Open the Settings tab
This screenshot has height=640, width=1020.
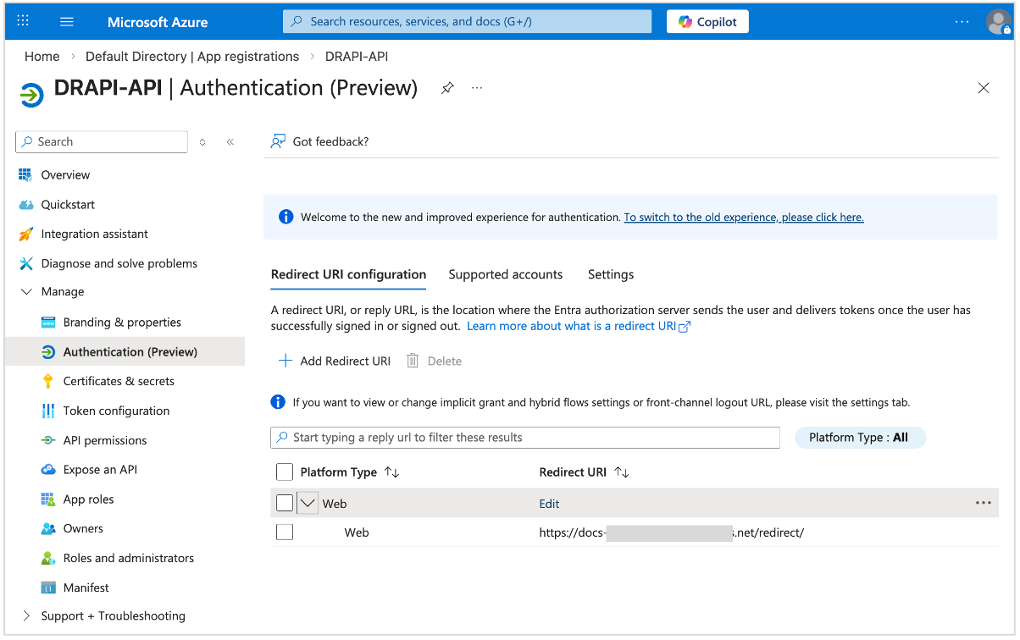click(x=610, y=274)
